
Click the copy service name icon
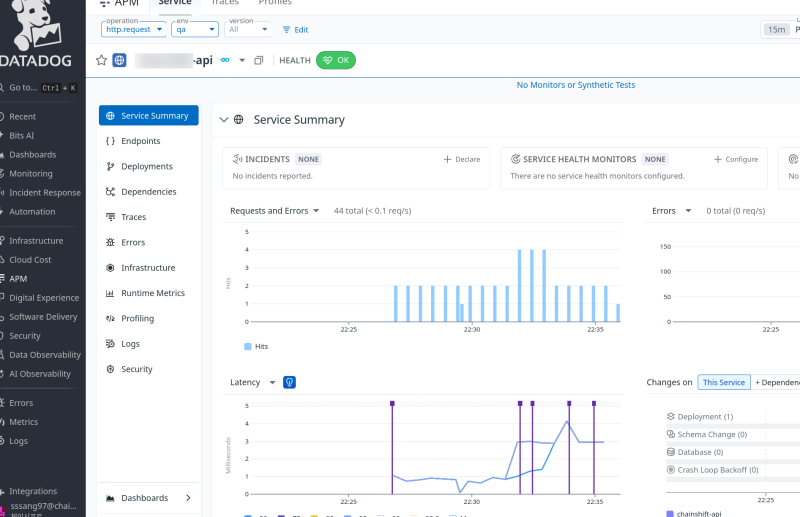[258, 60]
